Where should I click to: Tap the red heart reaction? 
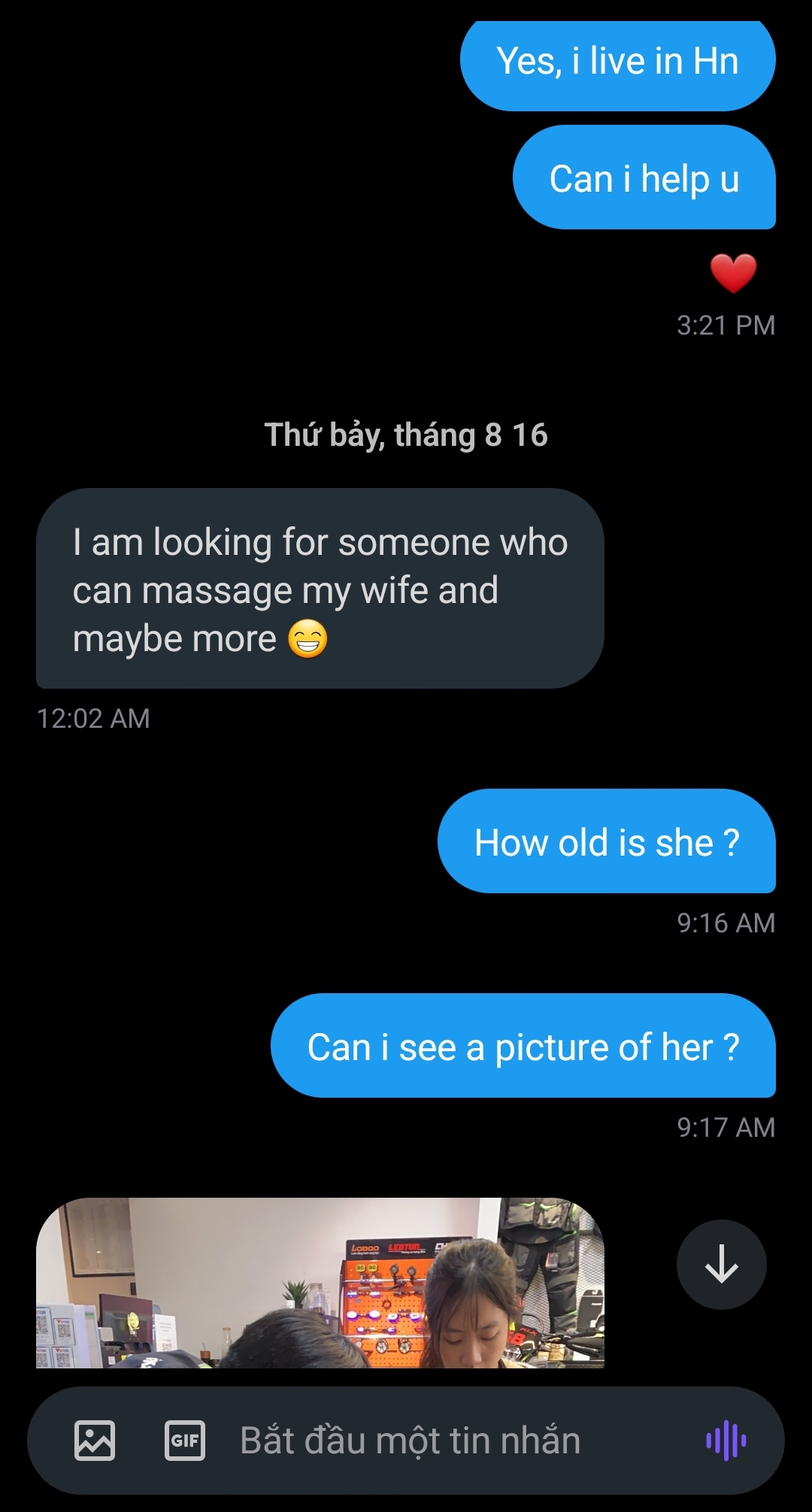(733, 273)
